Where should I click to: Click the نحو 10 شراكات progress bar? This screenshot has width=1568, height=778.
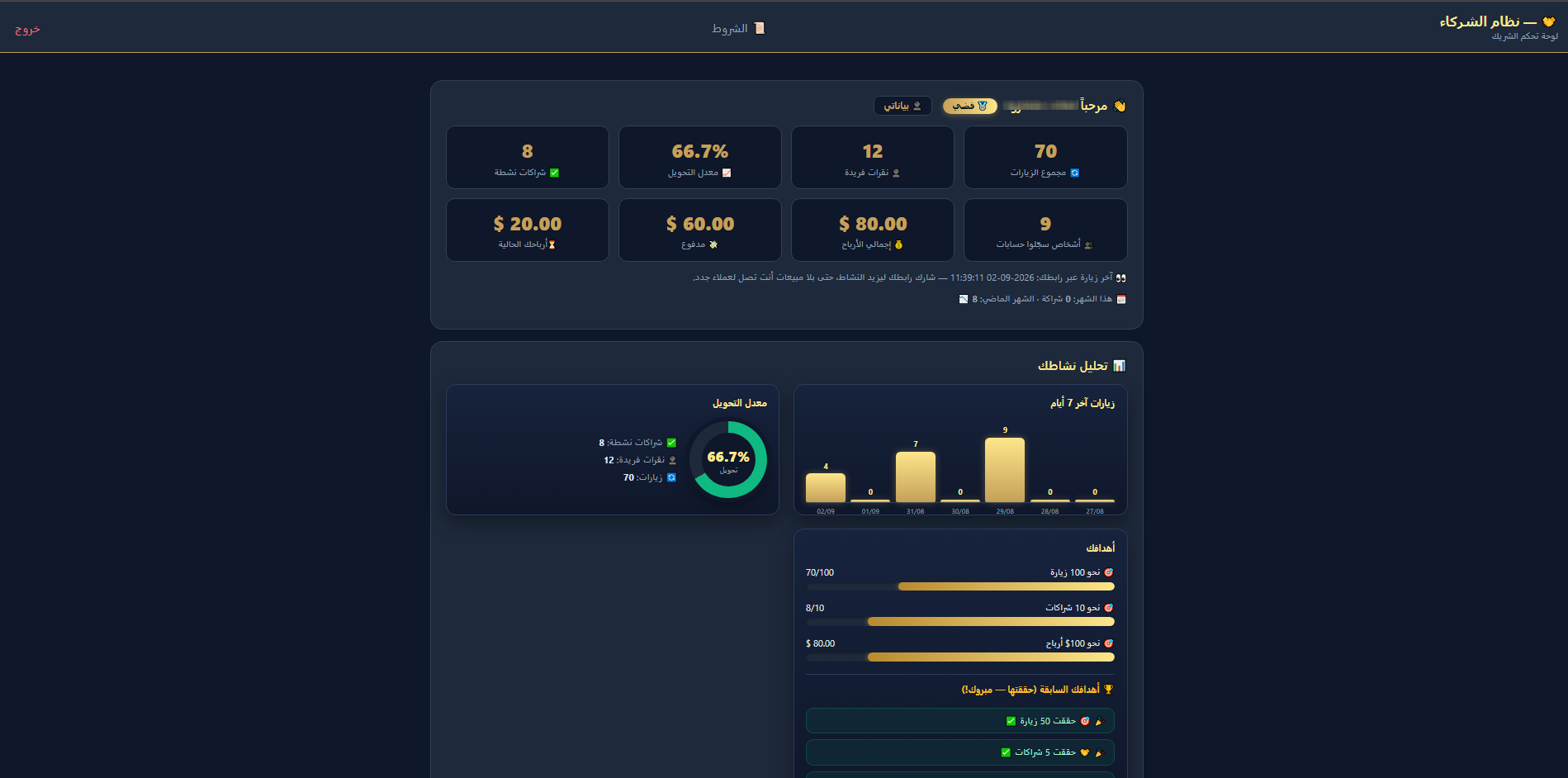click(960, 622)
